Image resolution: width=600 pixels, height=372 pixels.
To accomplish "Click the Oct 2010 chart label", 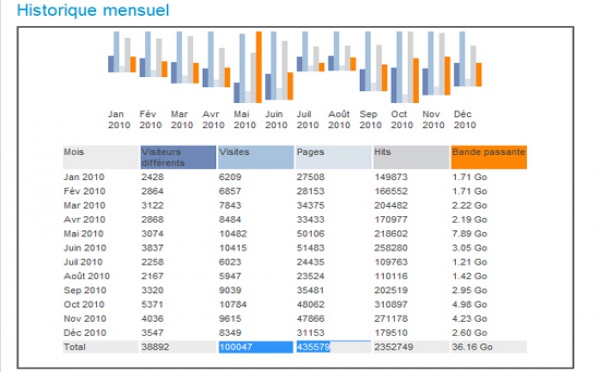I will [401, 119].
